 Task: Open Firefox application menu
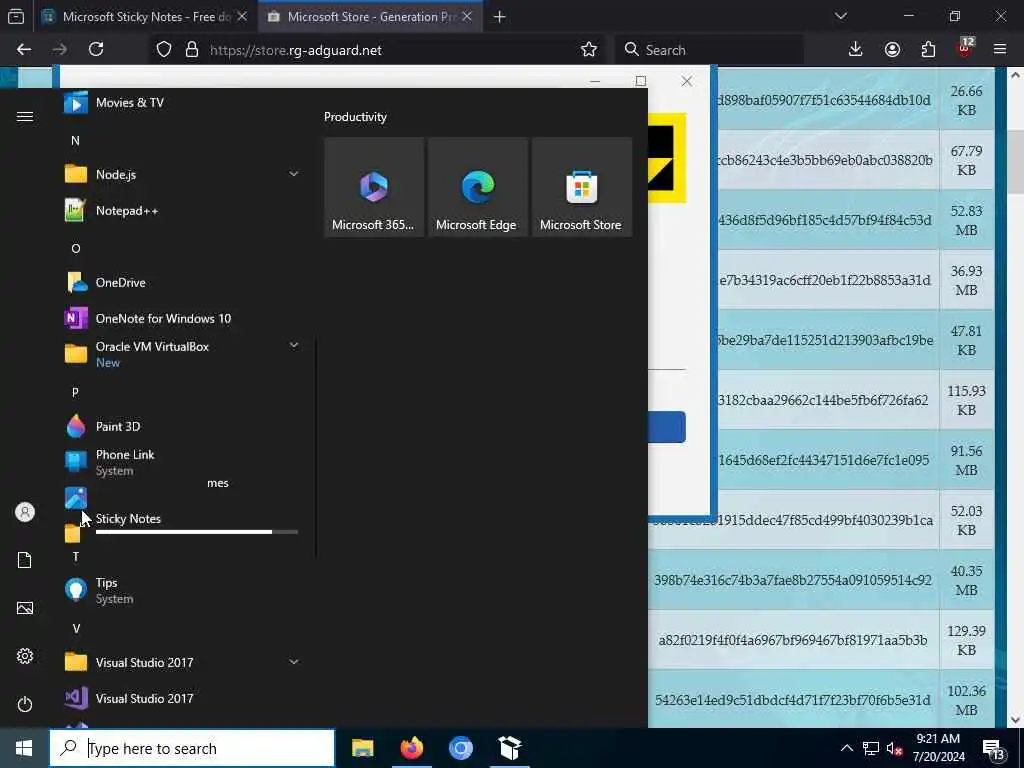coord(1000,50)
